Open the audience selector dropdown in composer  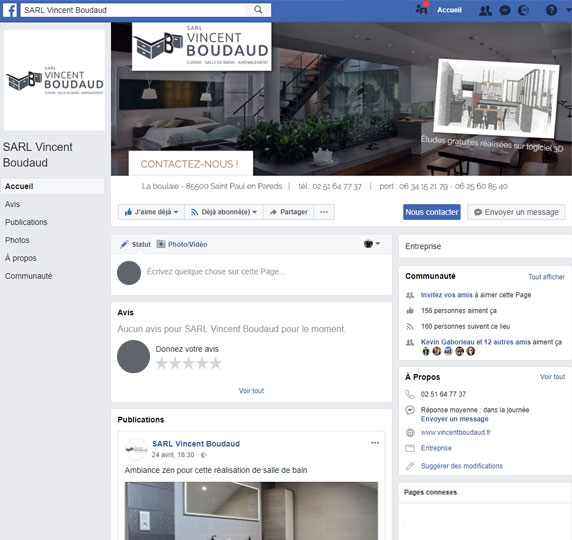coord(372,244)
